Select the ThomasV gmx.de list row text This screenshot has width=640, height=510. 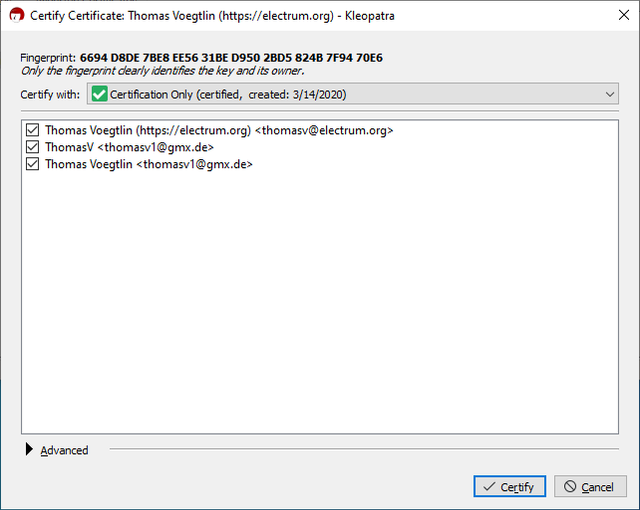point(129,147)
